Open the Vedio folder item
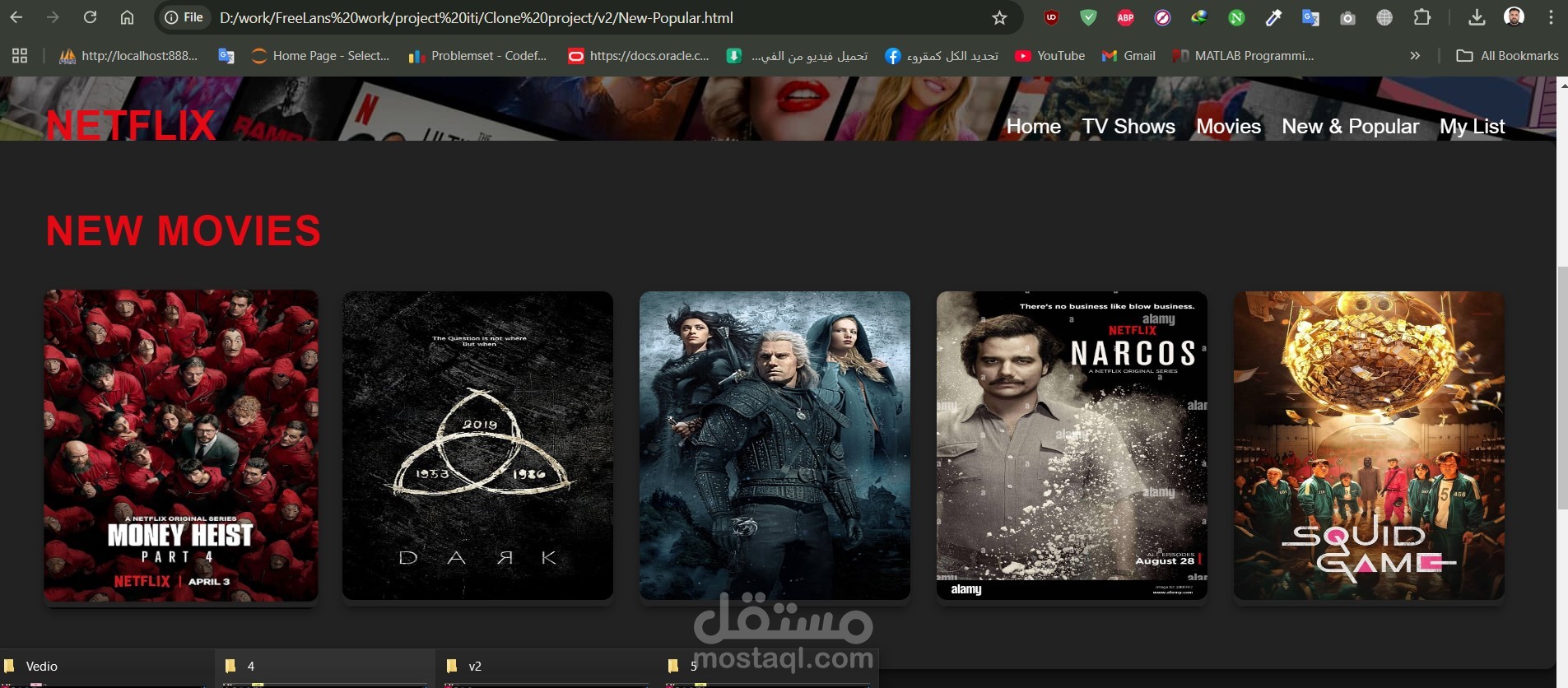1568x688 pixels. (x=107, y=667)
